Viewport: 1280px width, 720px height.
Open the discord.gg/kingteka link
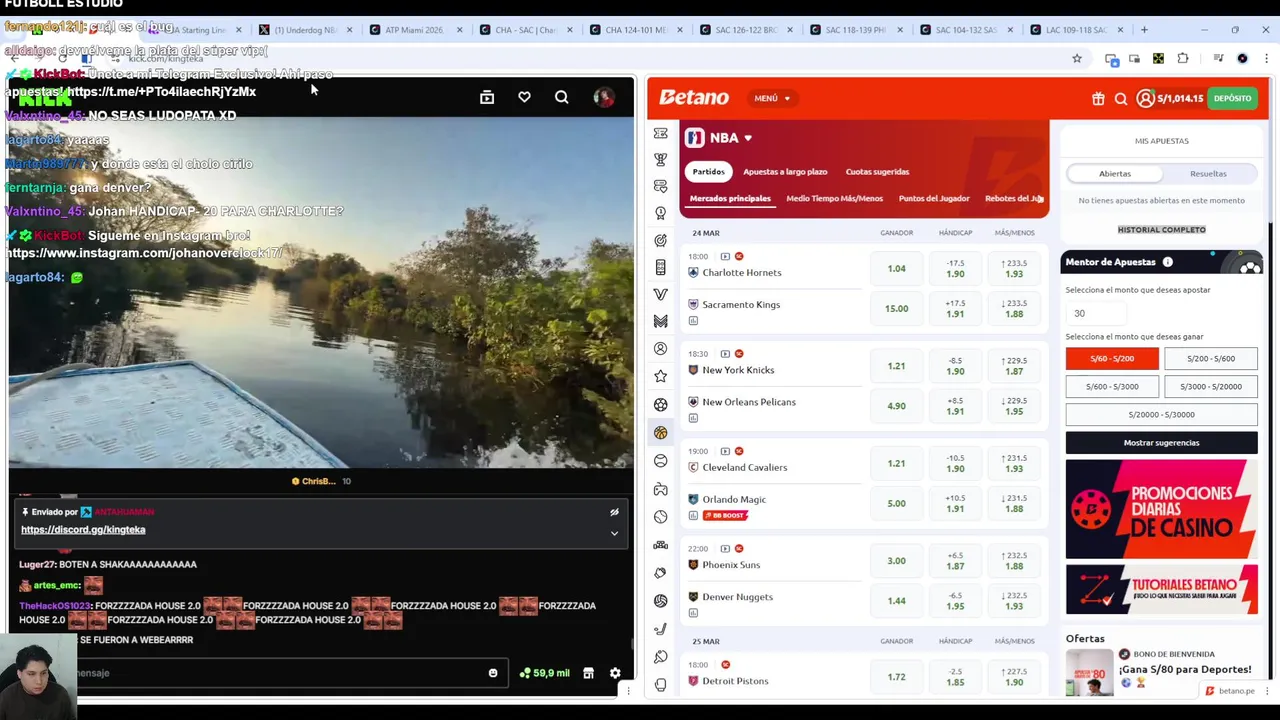[83, 530]
